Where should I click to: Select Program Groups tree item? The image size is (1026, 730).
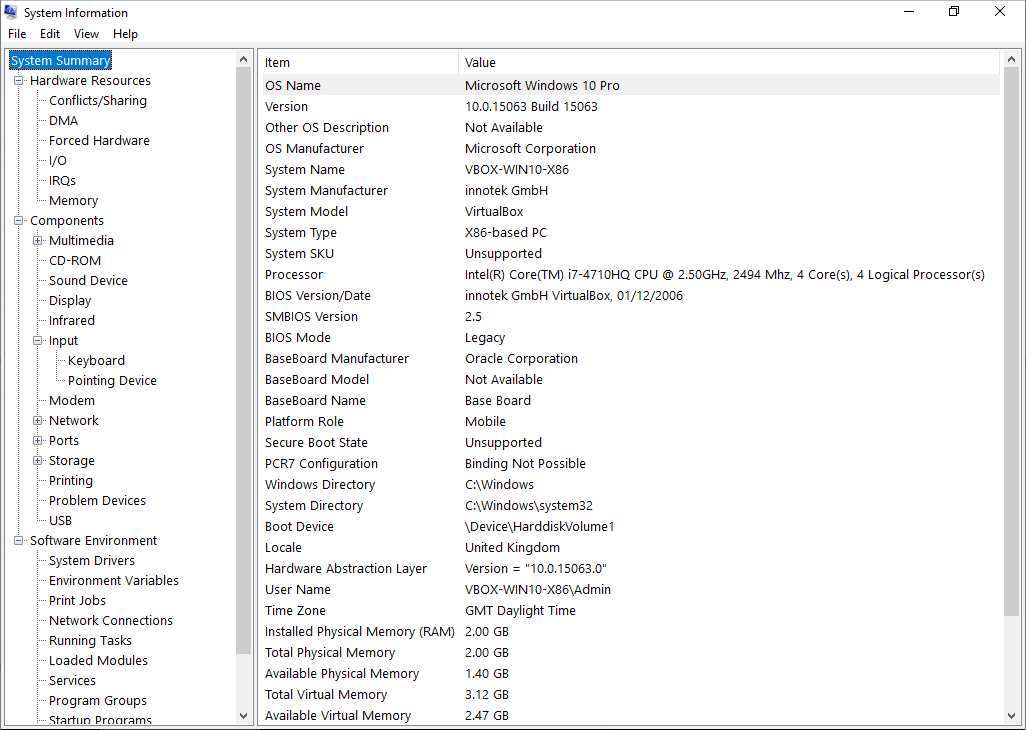[97, 701]
